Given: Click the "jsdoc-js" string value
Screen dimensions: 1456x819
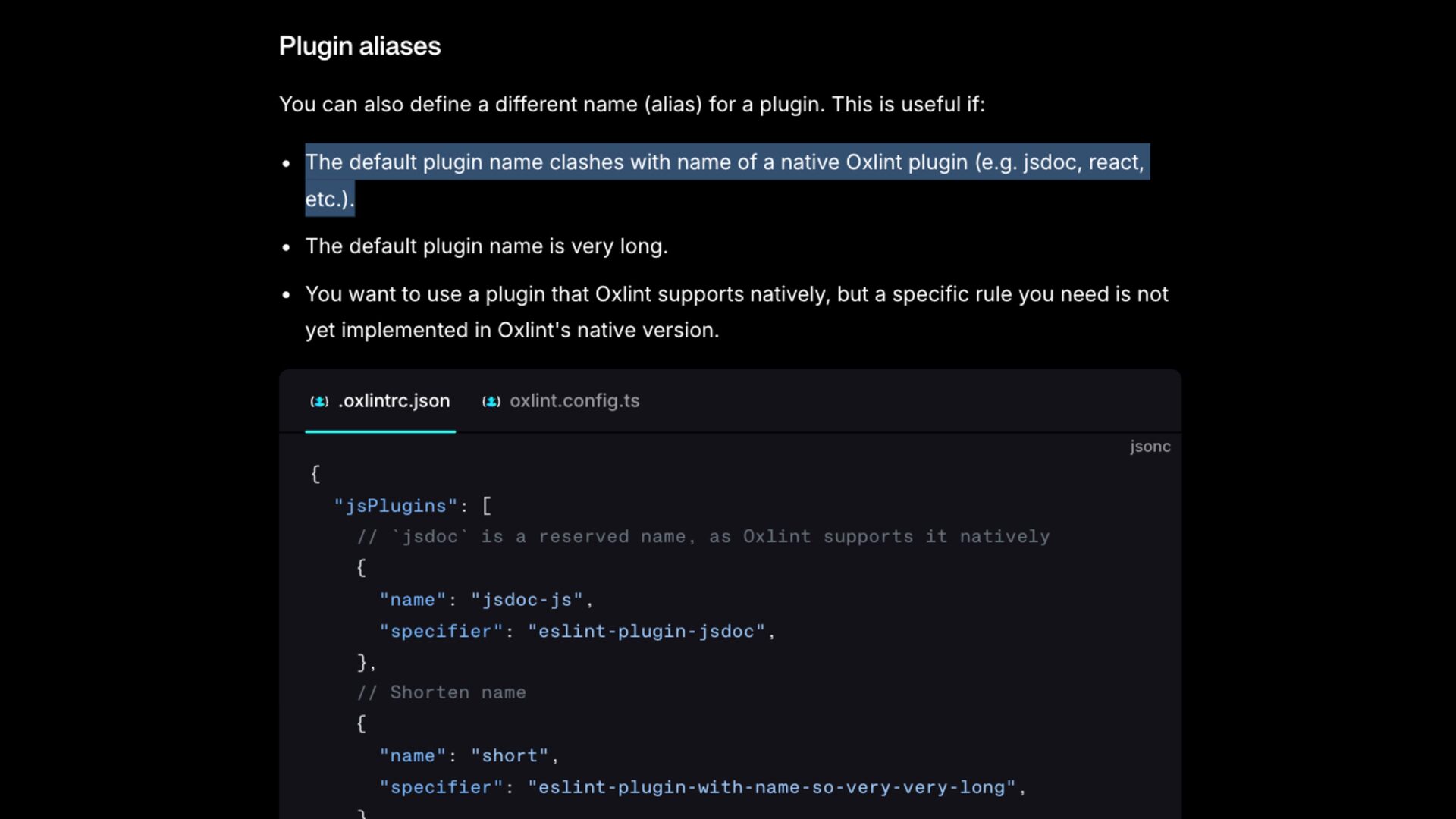Looking at the screenshot, I should pyautogui.click(x=527, y=600).
